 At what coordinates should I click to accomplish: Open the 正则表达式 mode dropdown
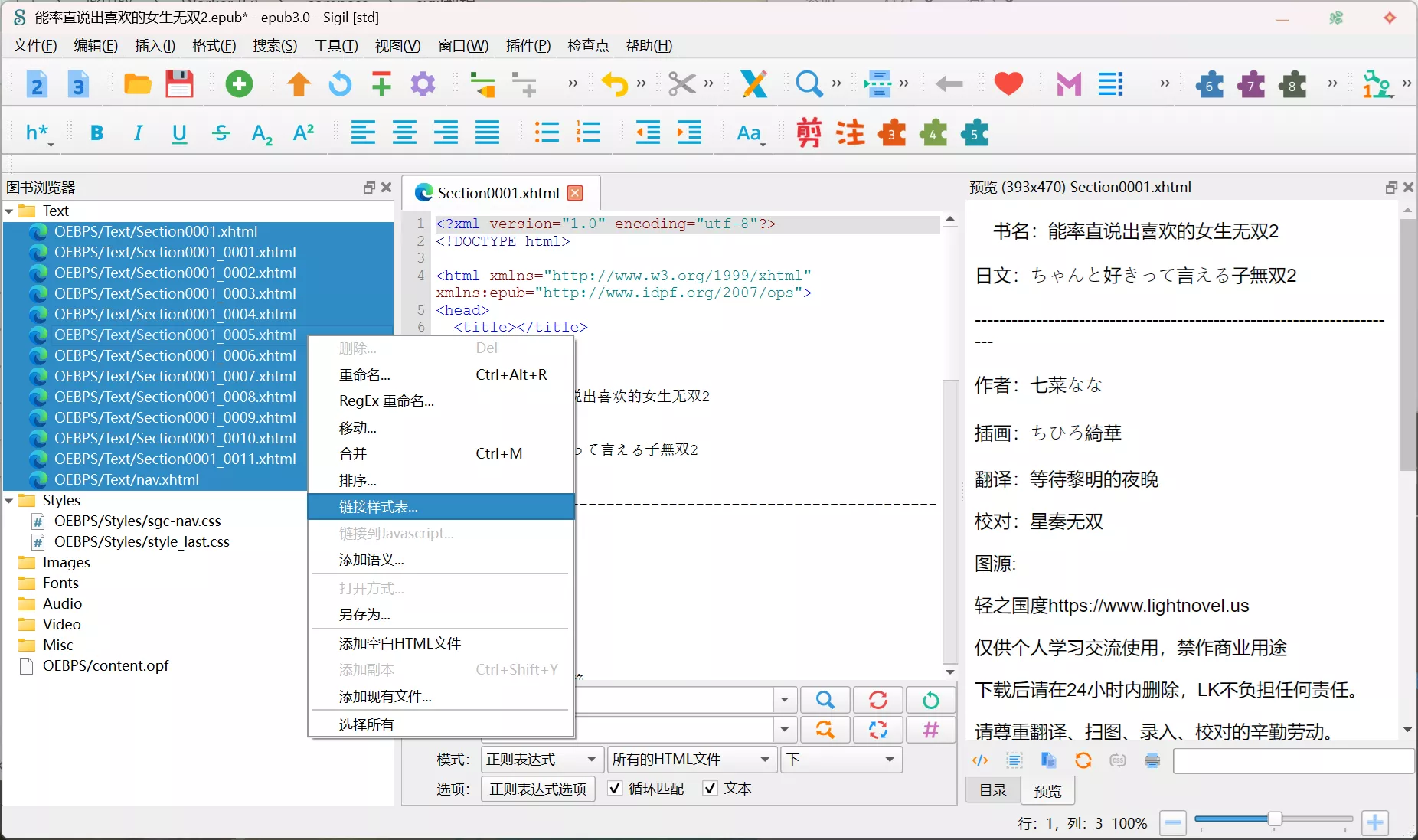(x=541, y=760)
